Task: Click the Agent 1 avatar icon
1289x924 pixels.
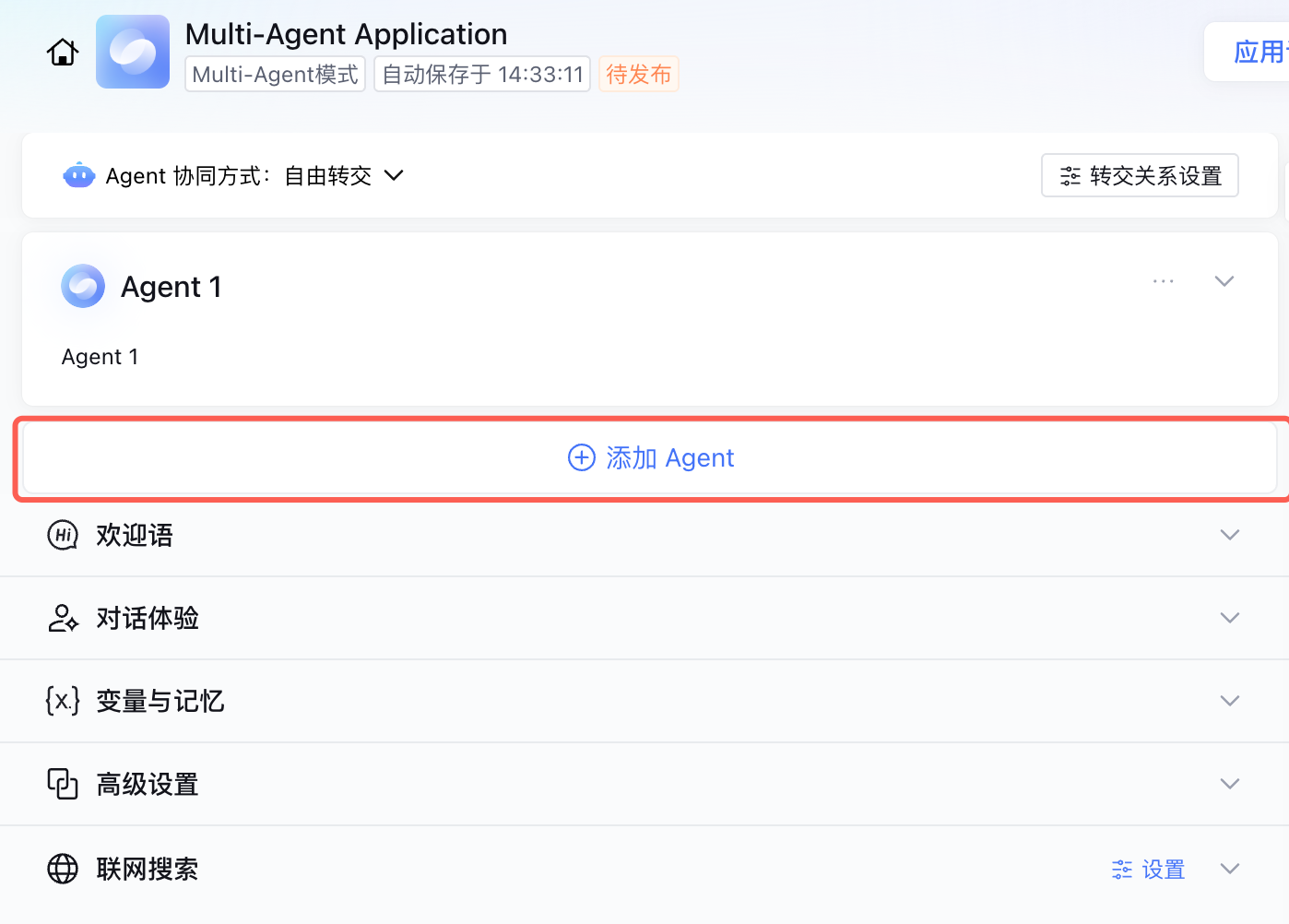Action: pyautogui.click(x=83, y=286)
